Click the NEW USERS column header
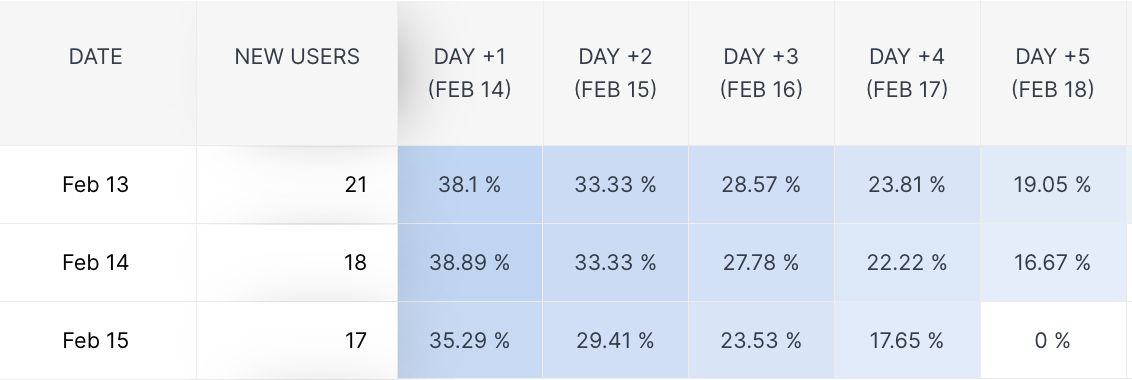The image size is (1132, 380). (x=297, y=56)
